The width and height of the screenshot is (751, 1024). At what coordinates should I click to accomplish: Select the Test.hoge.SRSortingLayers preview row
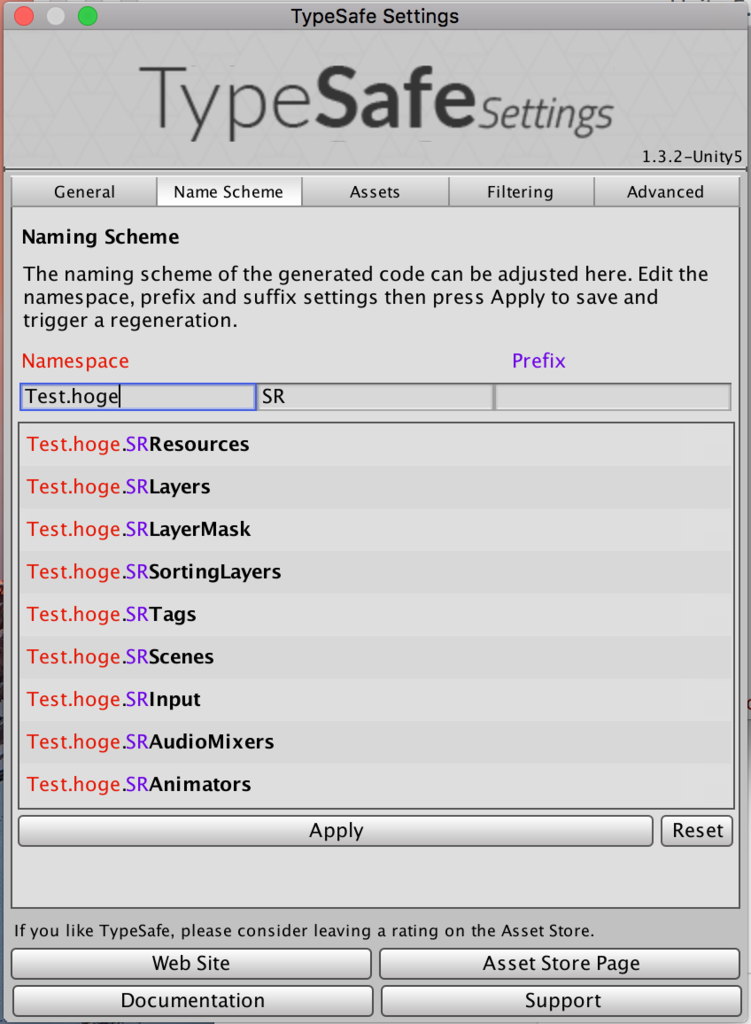(376, 571)
